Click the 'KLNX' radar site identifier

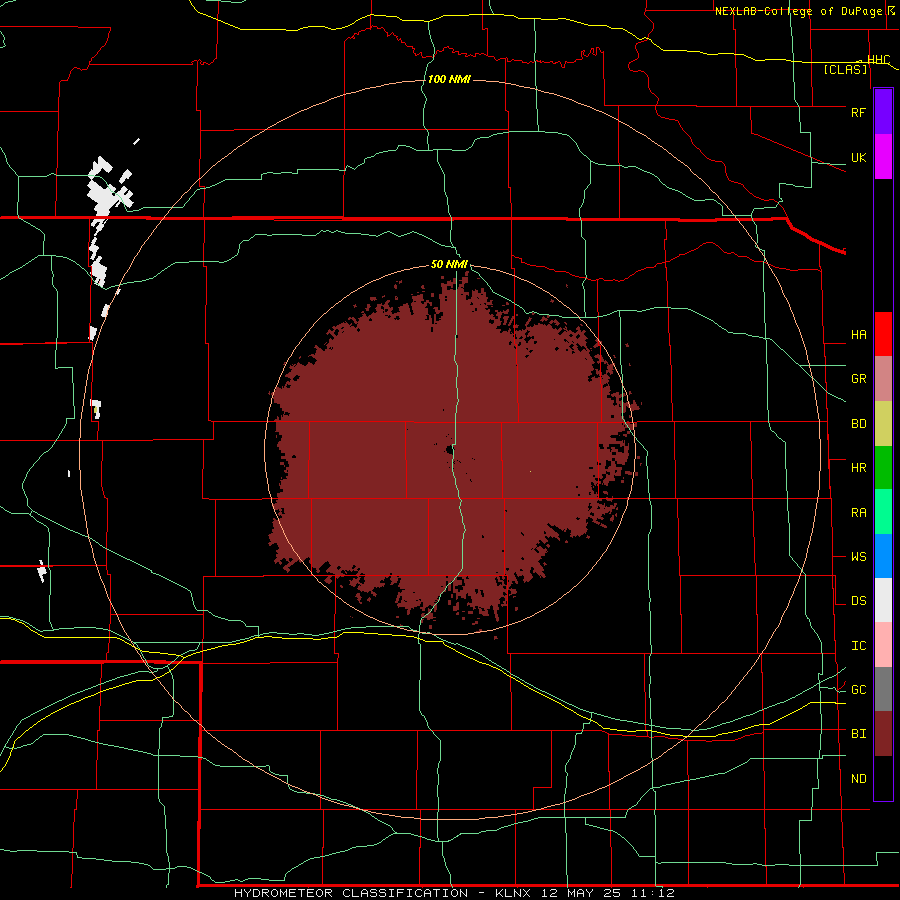(x=513, y=893)
